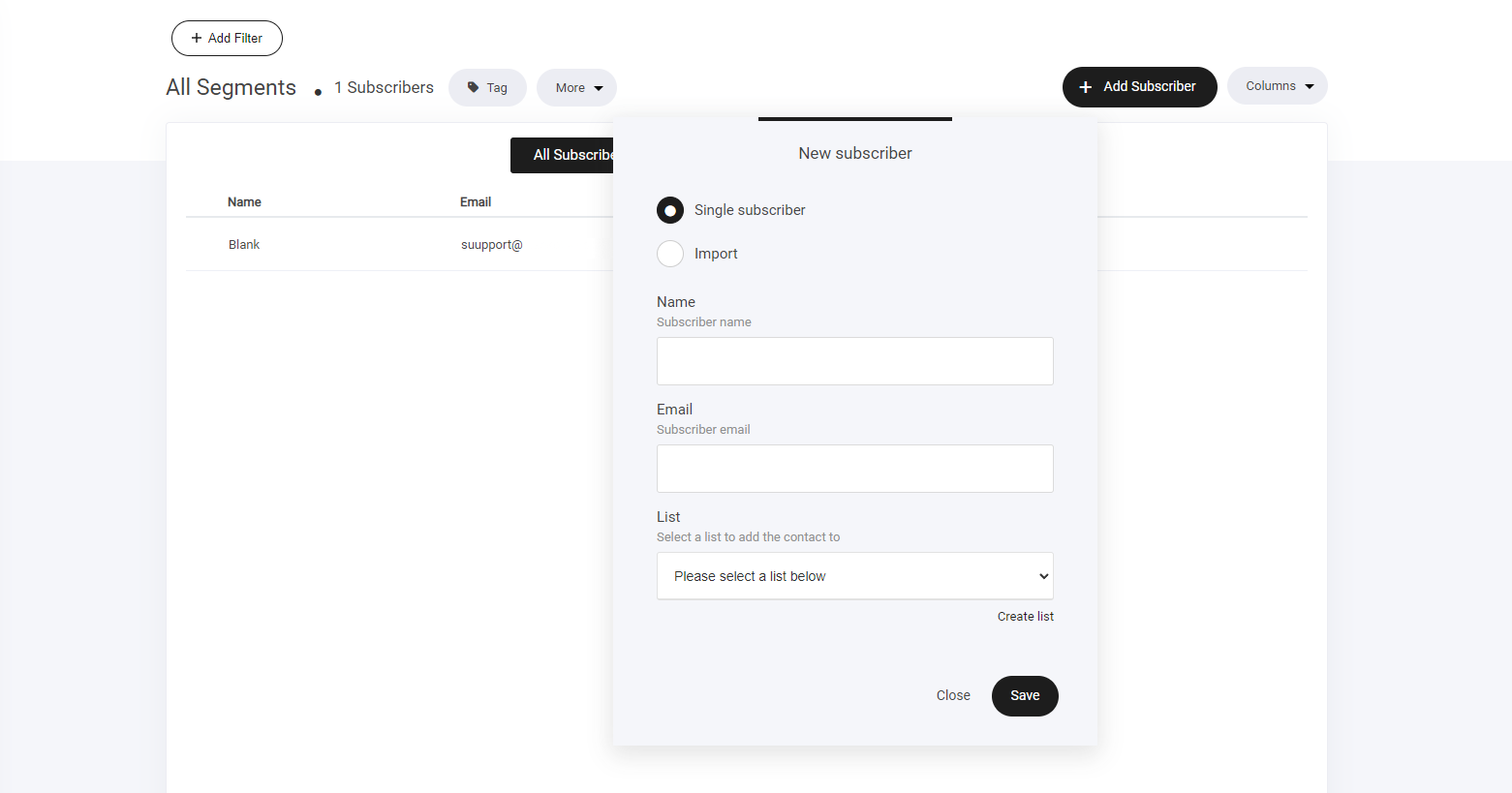Image resolution: width=1512 pixels, height=793 pixels.
Task: Choose the Import radio option
Action: tap(670, 254)
